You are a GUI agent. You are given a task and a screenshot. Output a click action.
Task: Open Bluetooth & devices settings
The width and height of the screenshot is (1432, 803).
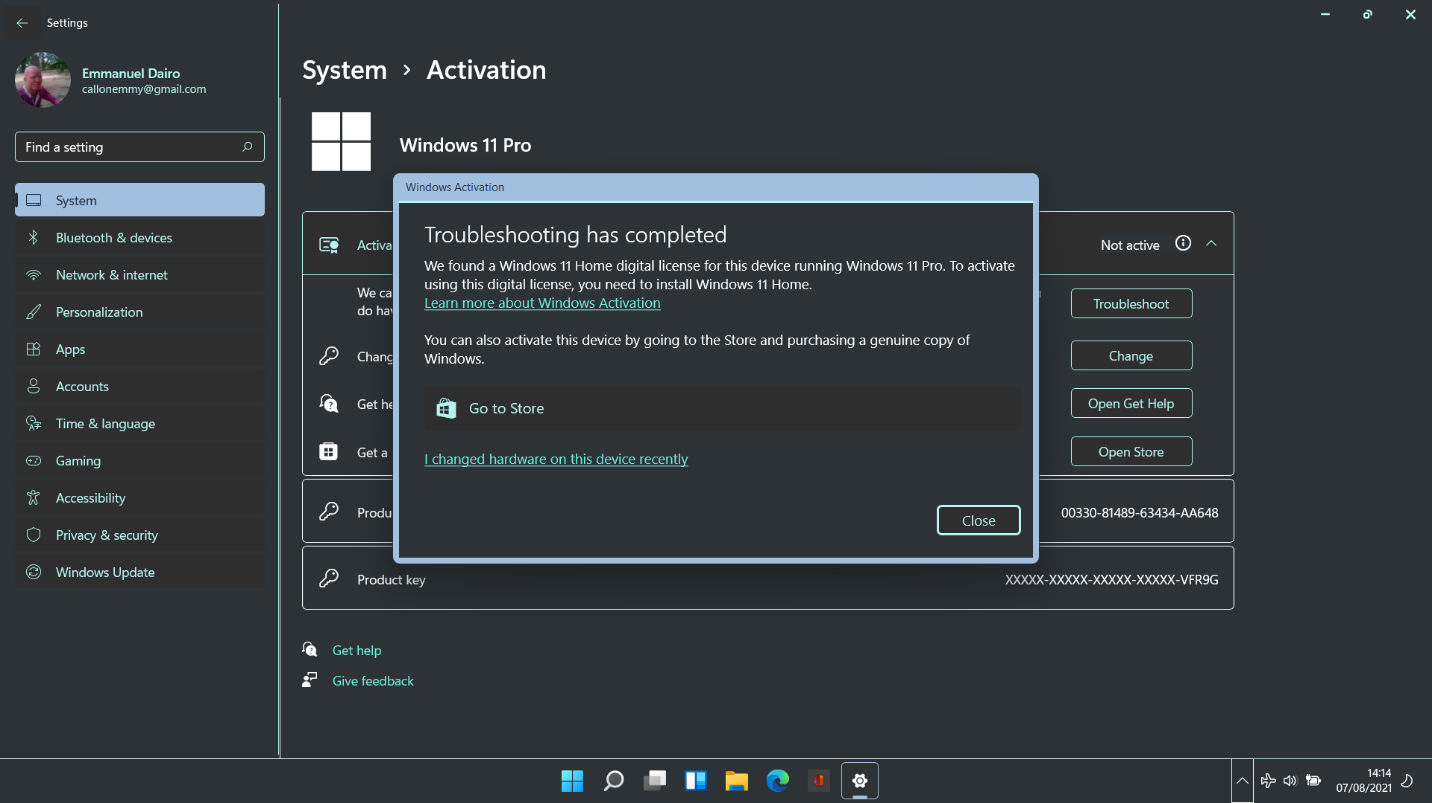[114, 238]
